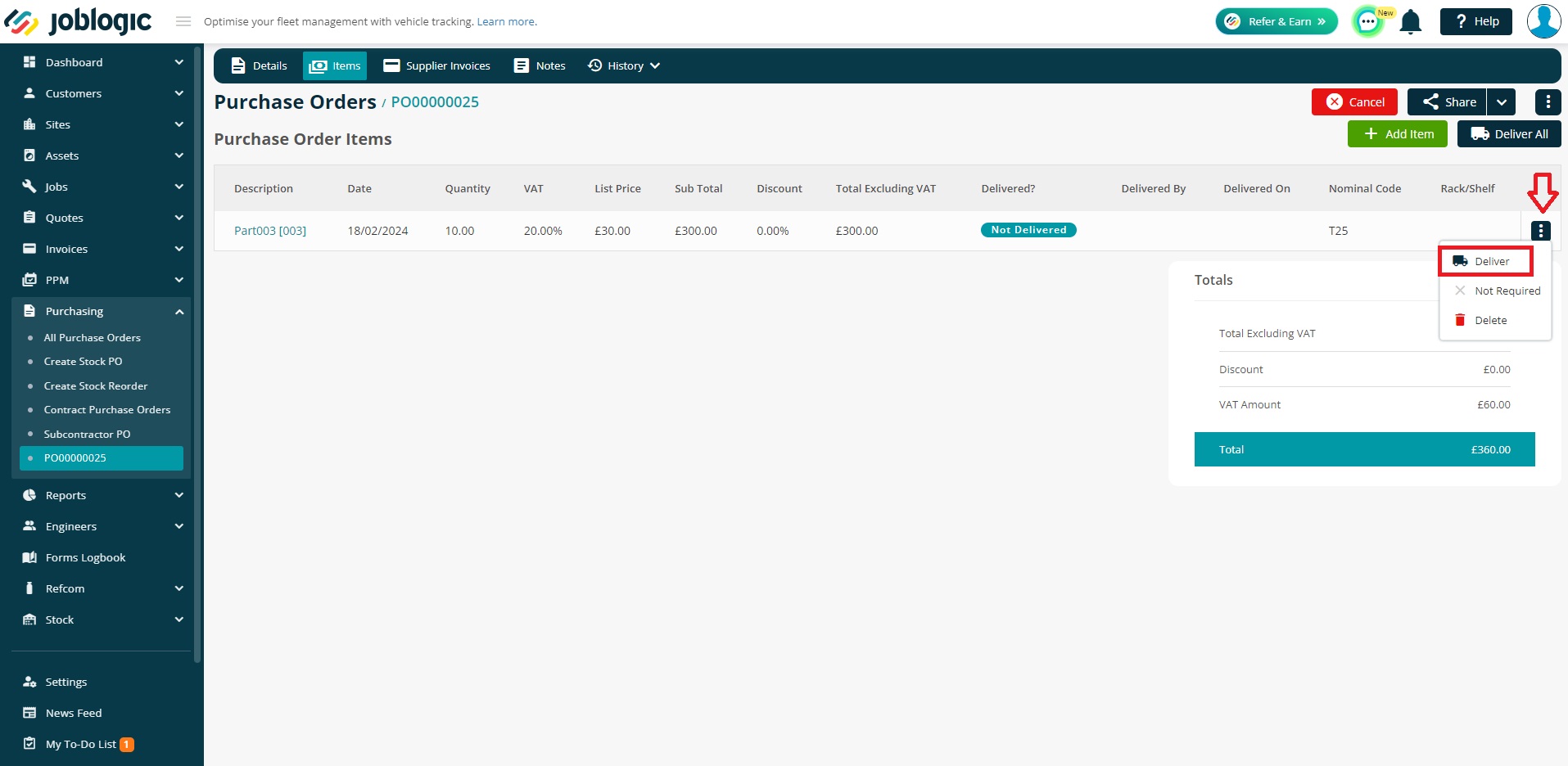The width and height of the screenshot is (1568, 766).
Task: Select PO00000025 in the sidebar
Action: [x=102, y=458]
